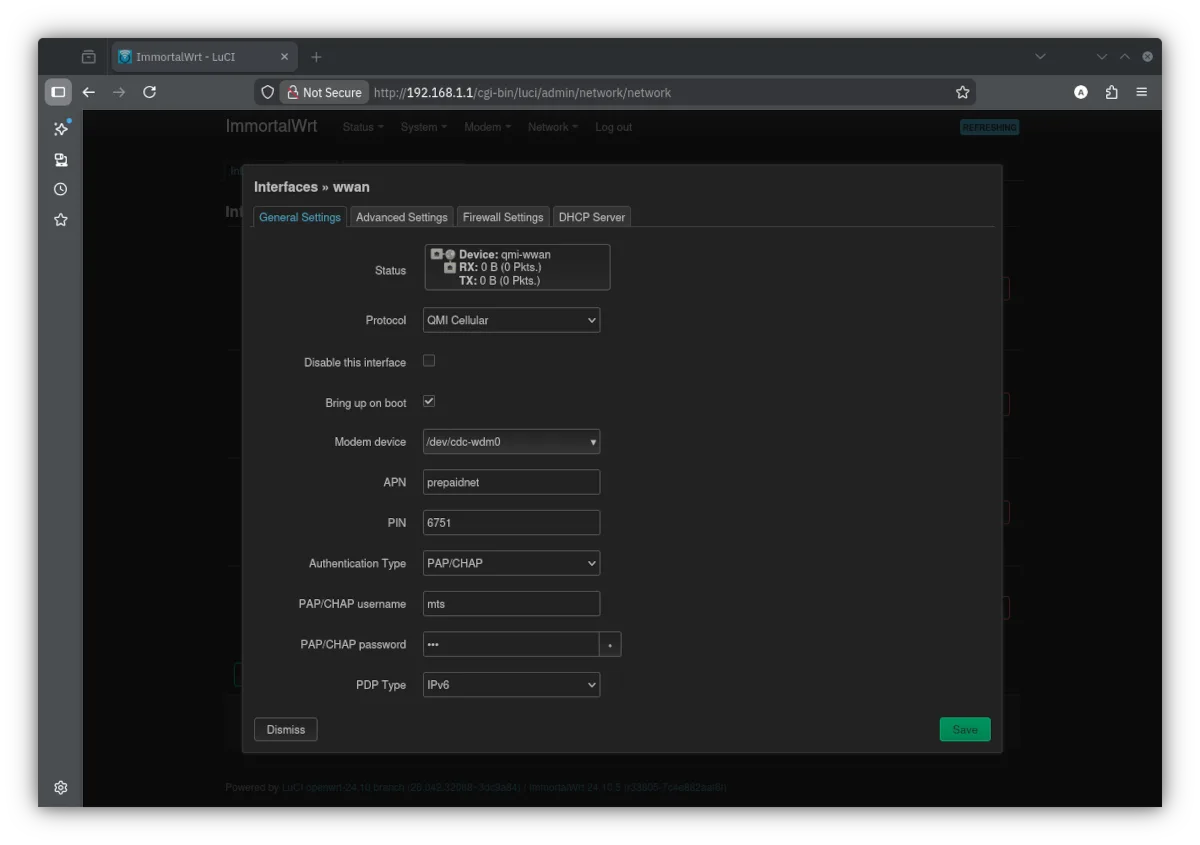The width and height of the screenshot is (1200, 845).
Task: Click the back navigation arrow
Action: 89,92
